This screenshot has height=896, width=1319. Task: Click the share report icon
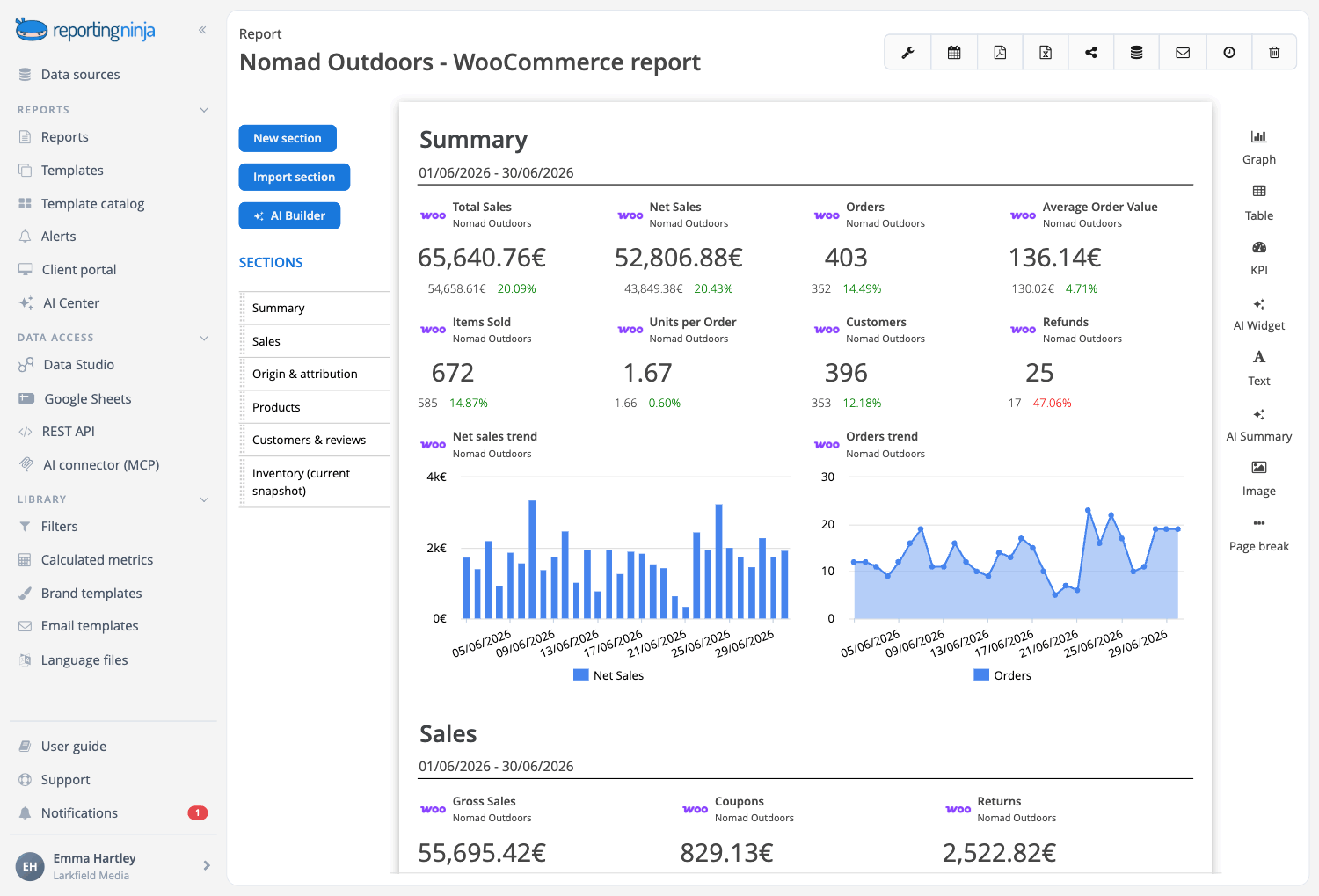tap(1091, 53)
